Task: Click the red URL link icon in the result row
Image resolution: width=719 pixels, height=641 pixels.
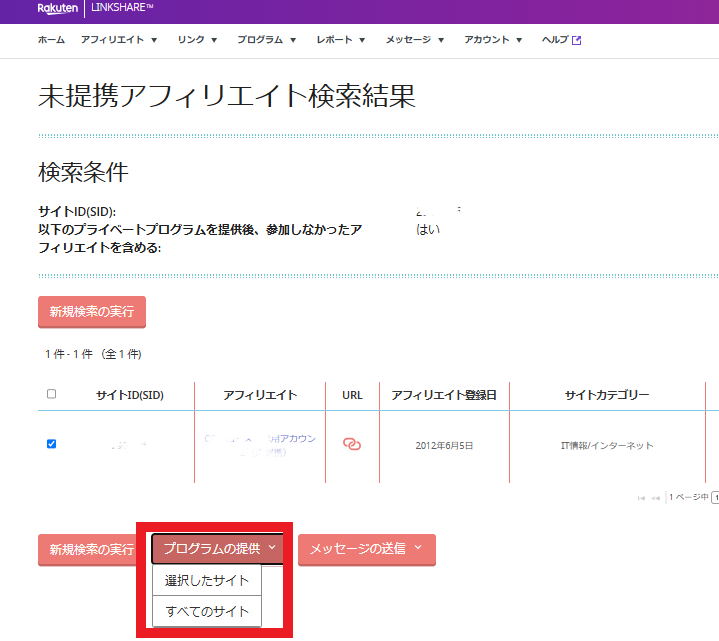Action: click(352, 444)
